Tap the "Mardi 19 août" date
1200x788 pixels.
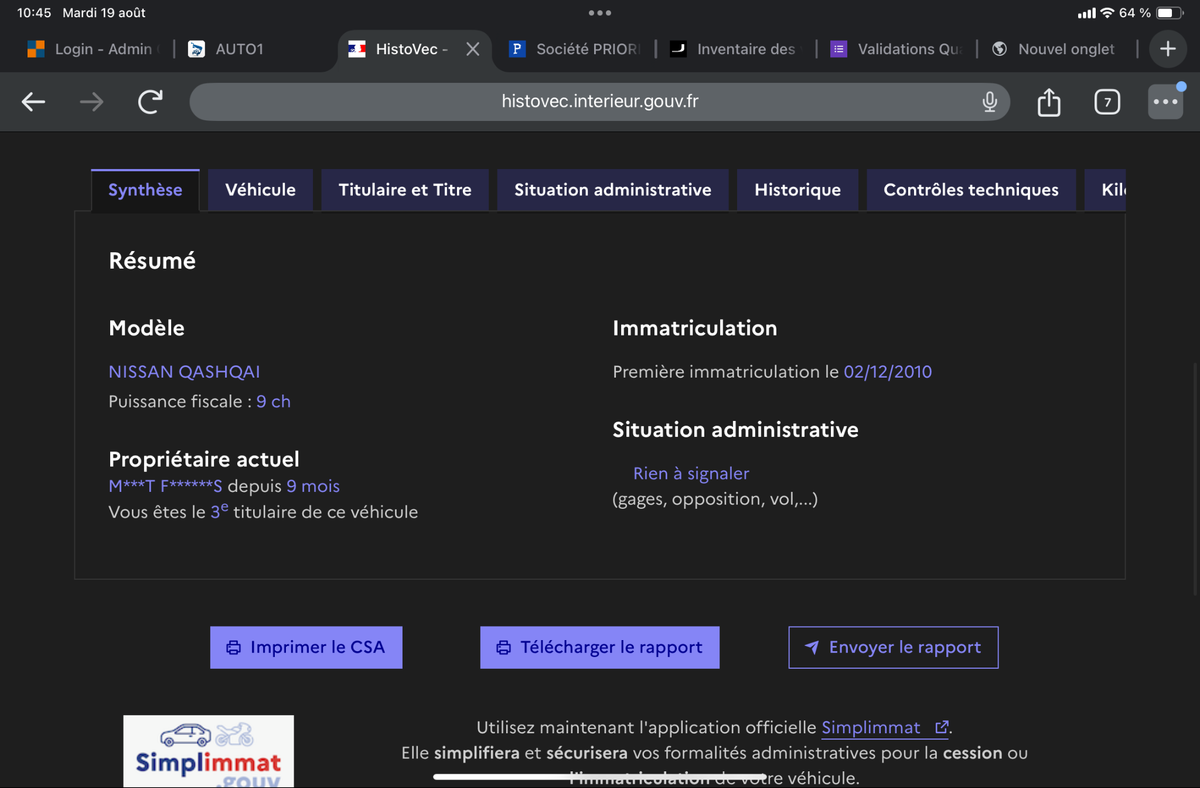[104, 13]
